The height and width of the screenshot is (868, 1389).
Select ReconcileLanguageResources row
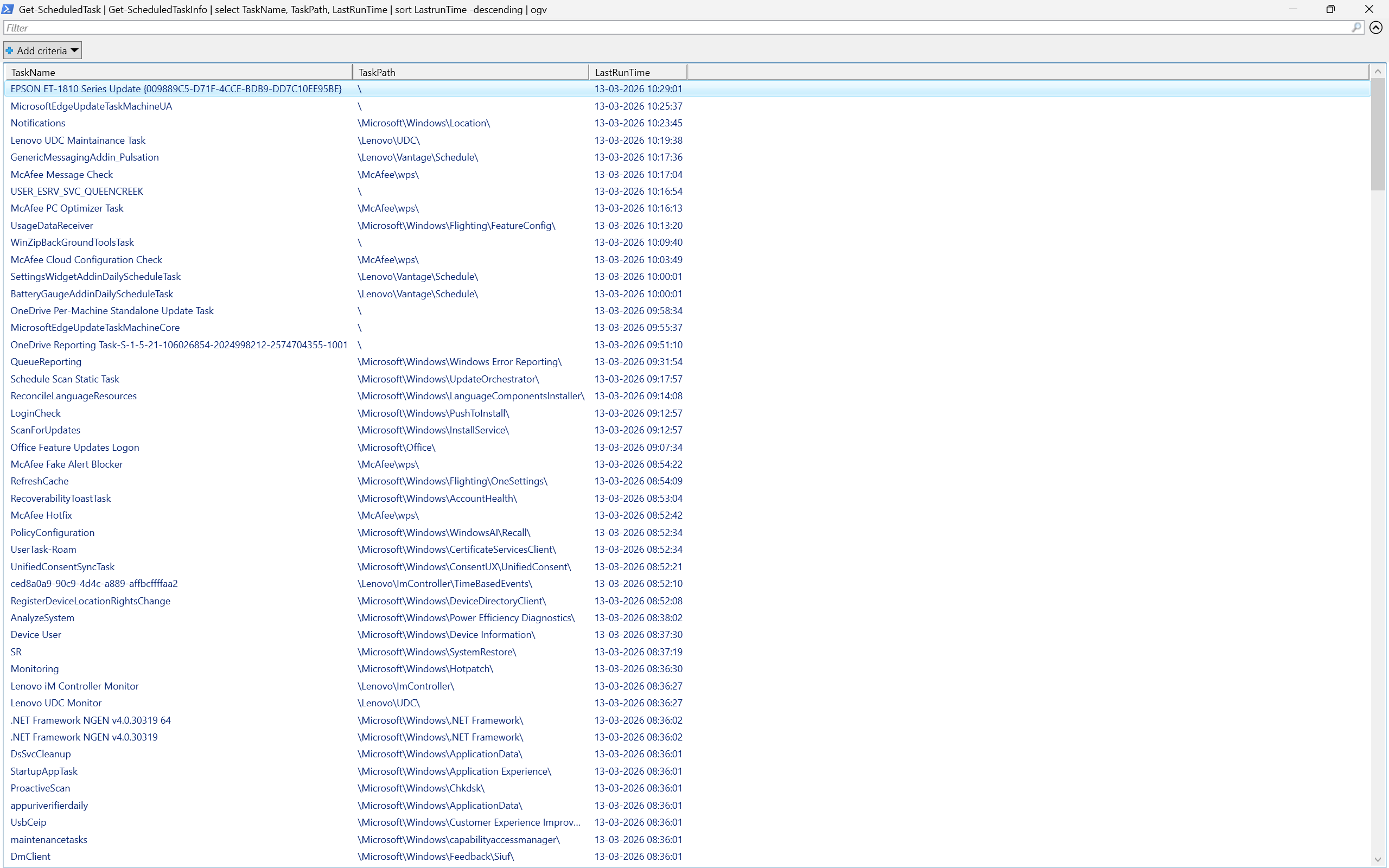click(687, 396)
